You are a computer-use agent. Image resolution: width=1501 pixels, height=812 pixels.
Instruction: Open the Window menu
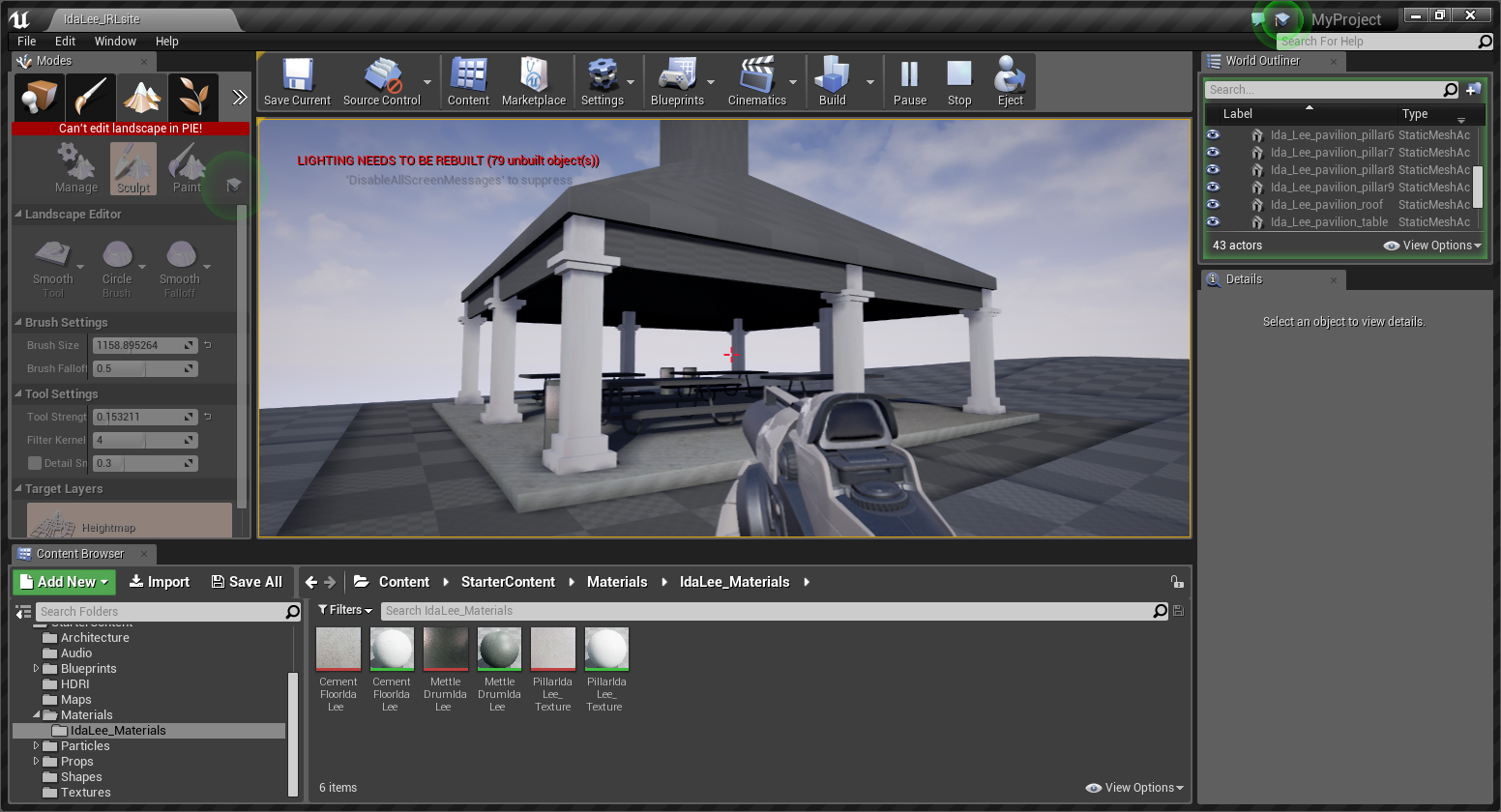coord(115,42)
